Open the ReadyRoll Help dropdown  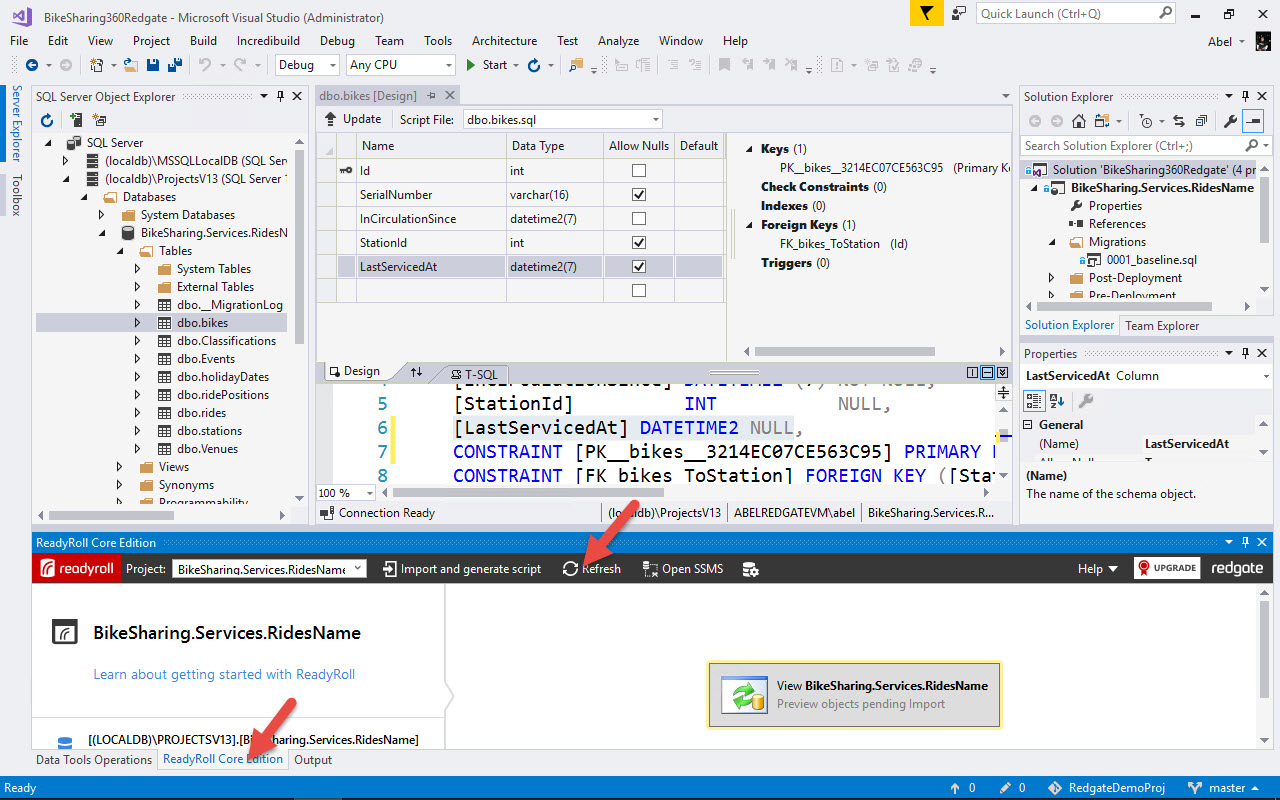(x=1097, y=568)
